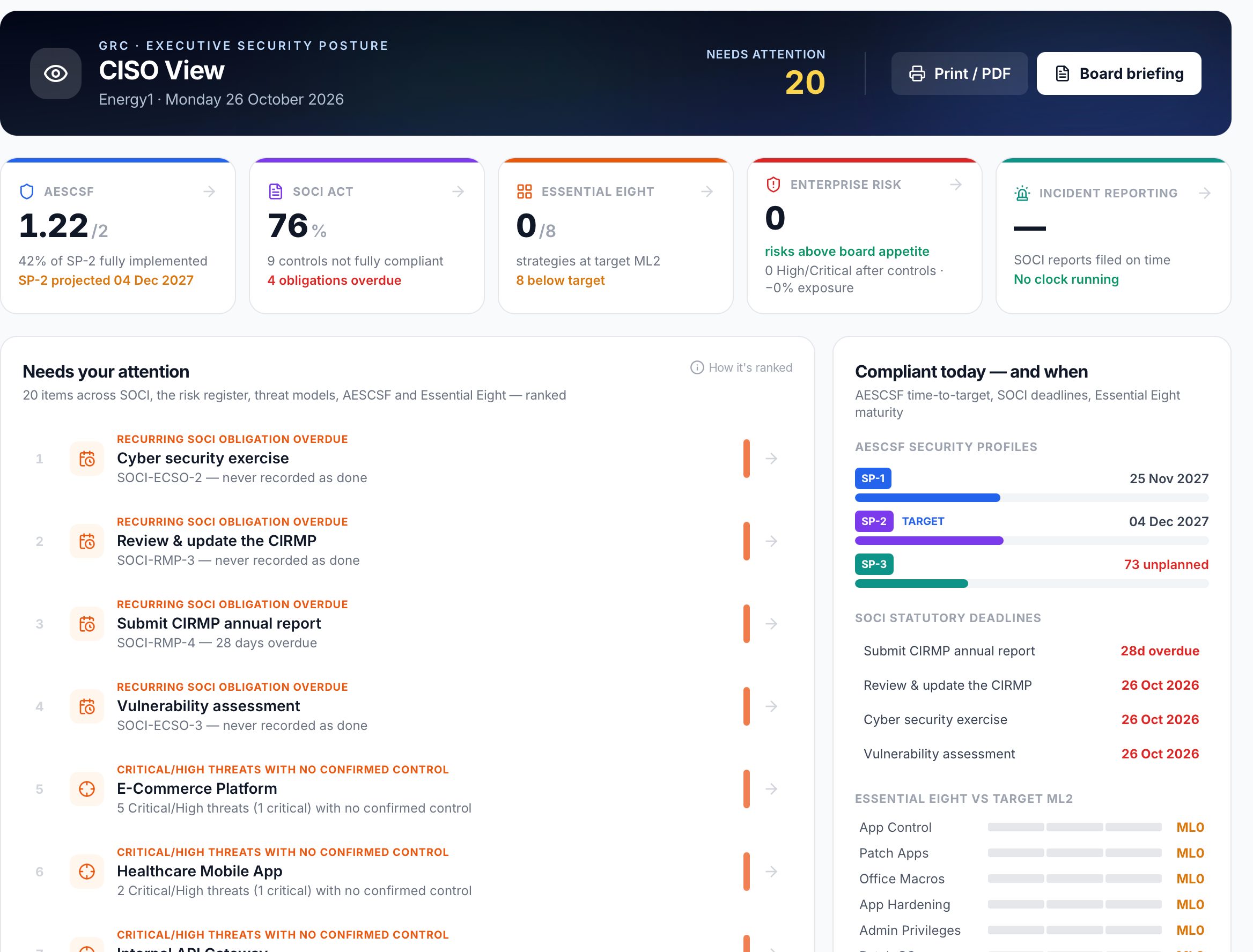Viewport: 1253px width, 952px height.
Task: Open arrow on Cyber security exercise row
Action: 771,459
